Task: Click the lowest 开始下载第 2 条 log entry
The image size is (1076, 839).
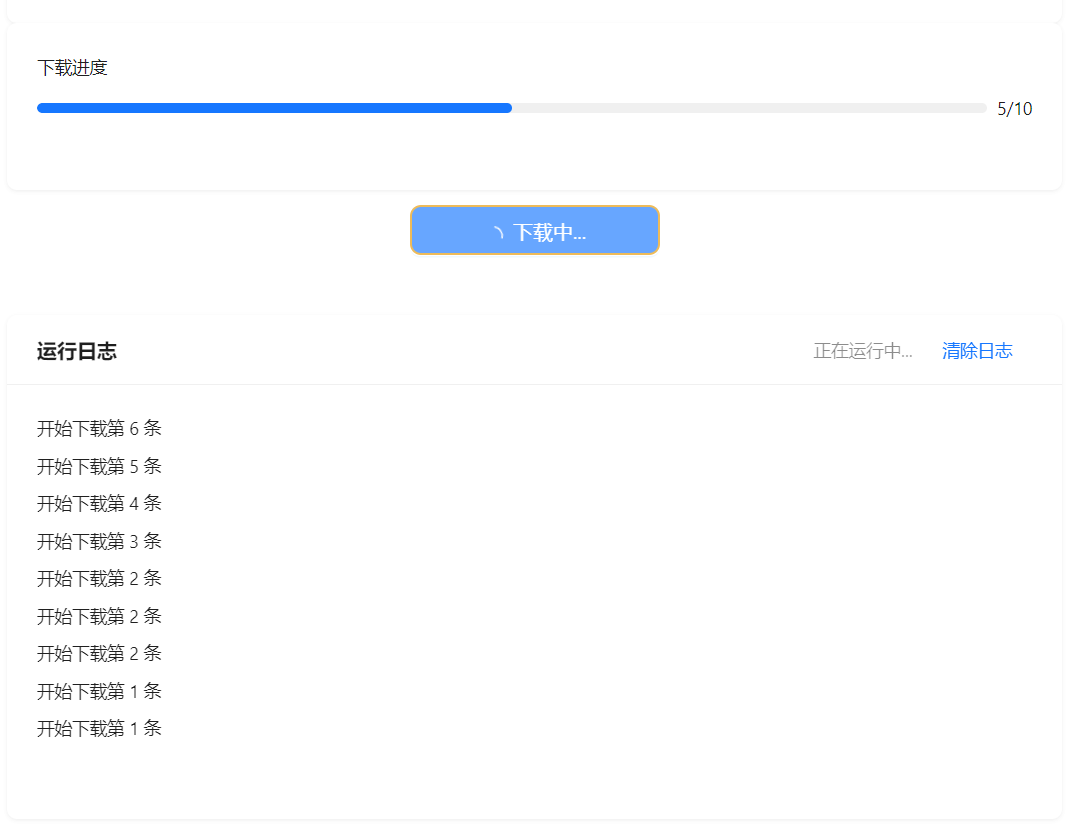Action: 99,654
